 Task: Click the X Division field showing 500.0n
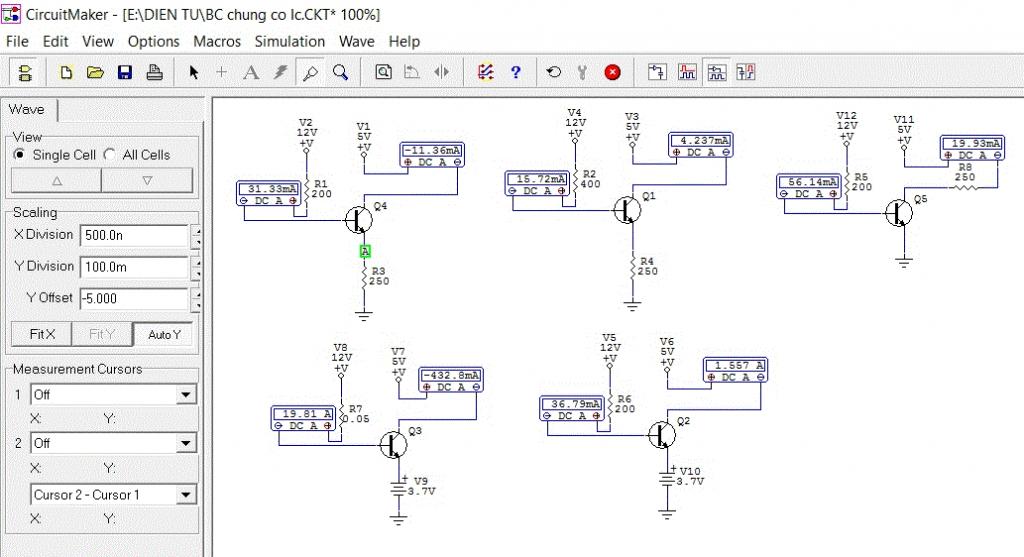click(x=135, y=236)
